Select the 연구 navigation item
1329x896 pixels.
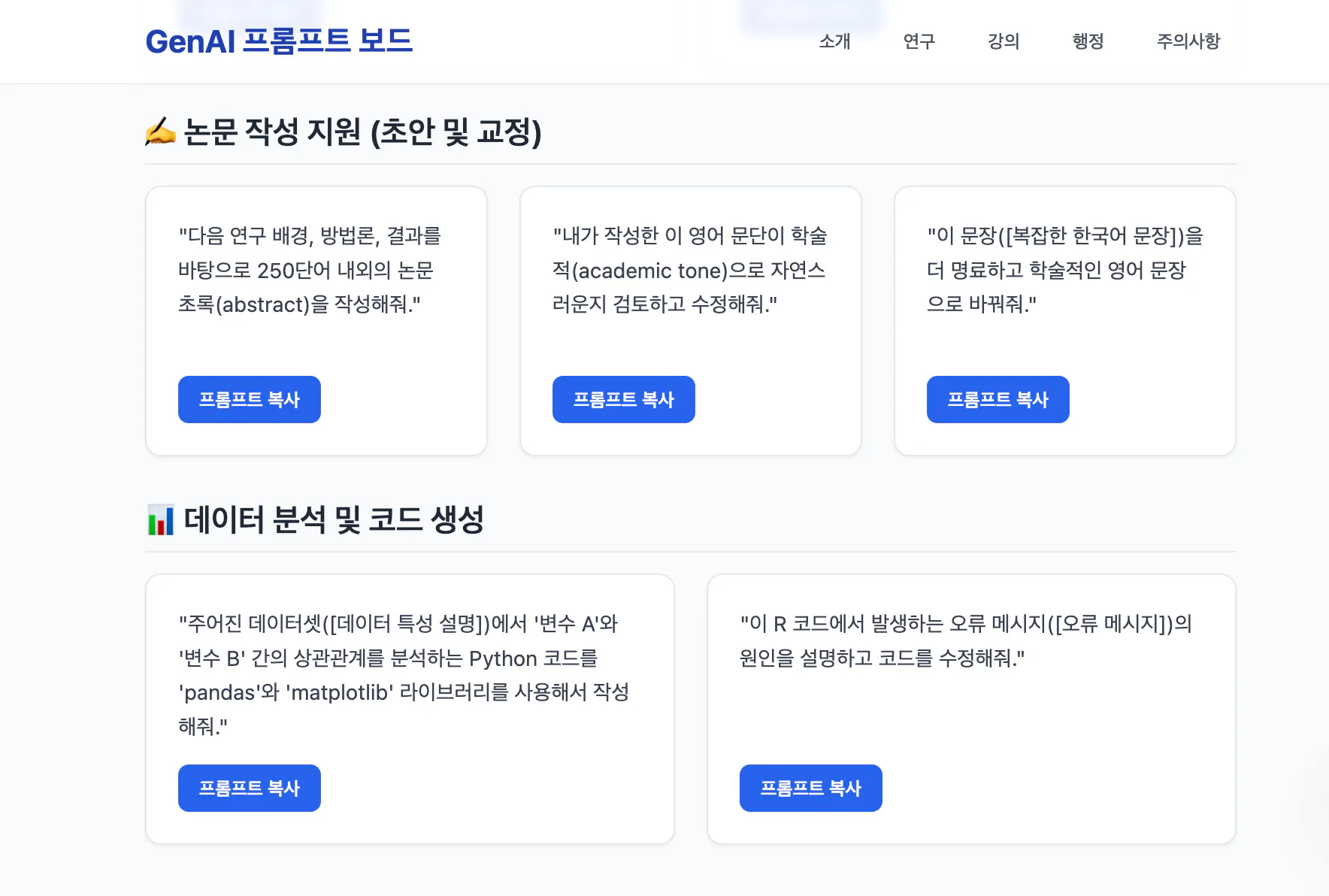[918, 42]
